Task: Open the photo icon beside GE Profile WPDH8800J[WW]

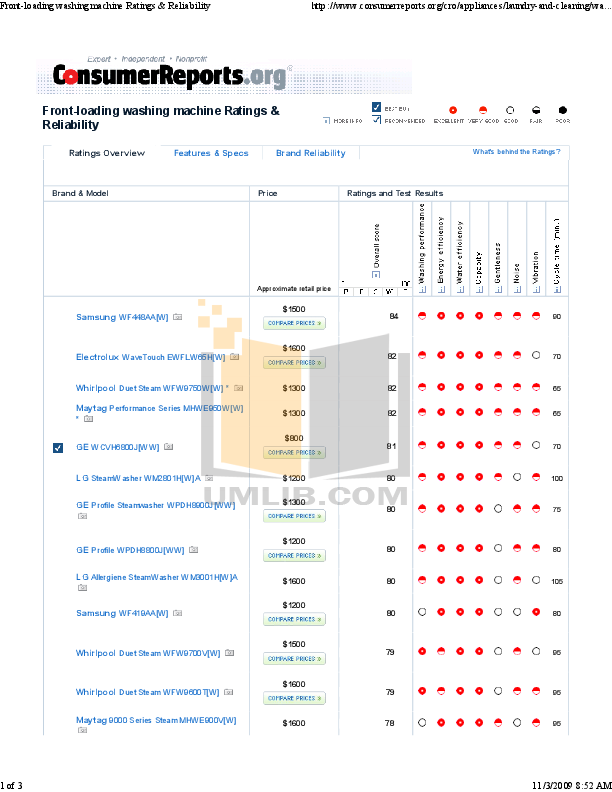Action: click(193, 550)
